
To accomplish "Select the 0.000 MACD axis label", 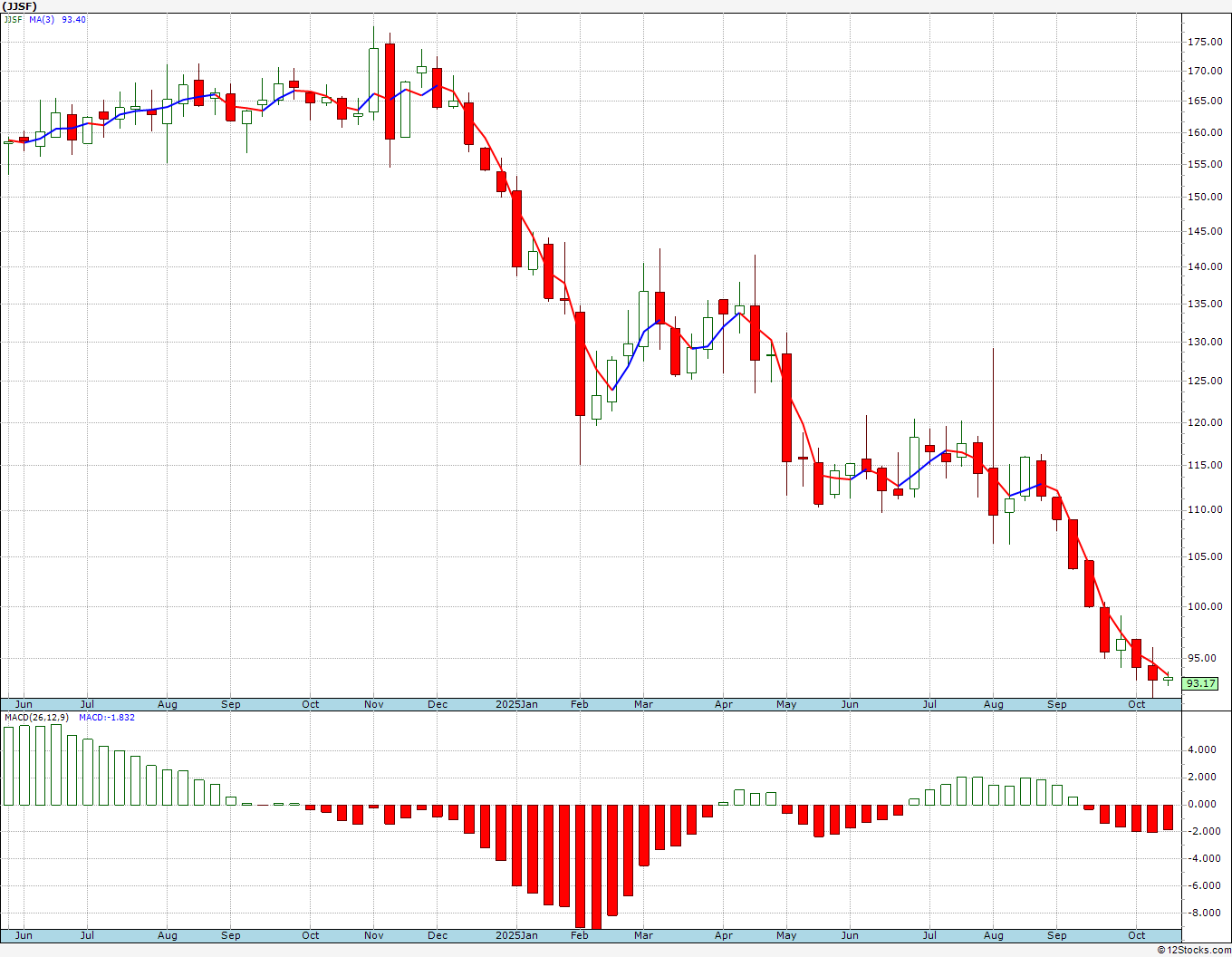I will [x=1204, y=804].
